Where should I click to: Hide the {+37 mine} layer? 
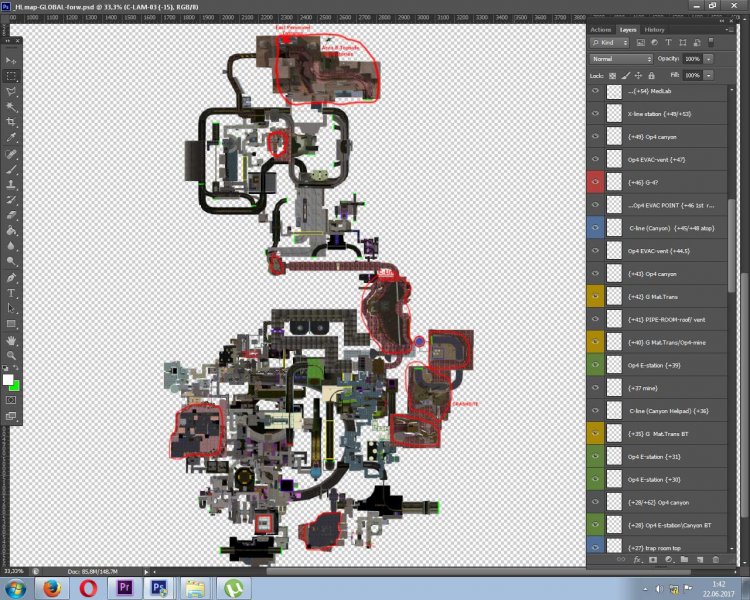point(596,388)
